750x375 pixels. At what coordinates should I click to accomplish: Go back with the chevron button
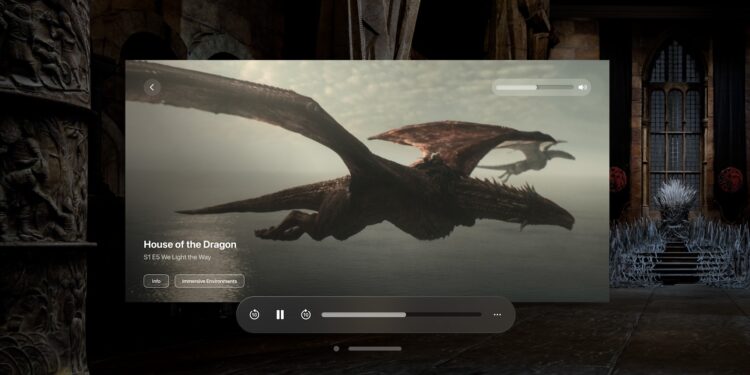(x=152, y=88)
